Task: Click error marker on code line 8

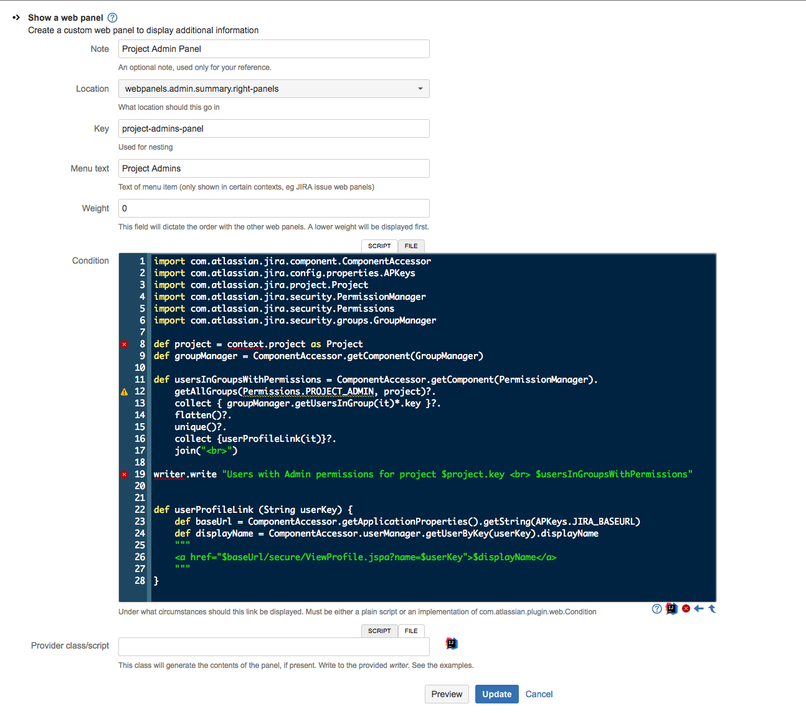Action: click(x=124, y=344)
